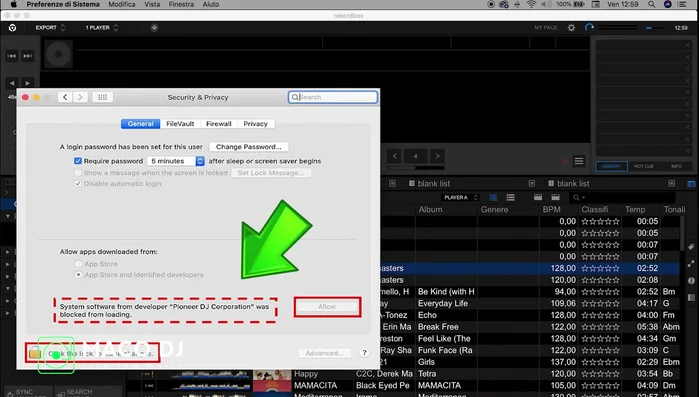
Task: Toggle Disable automatic login checkbox
Action: [x=78, y=184]
